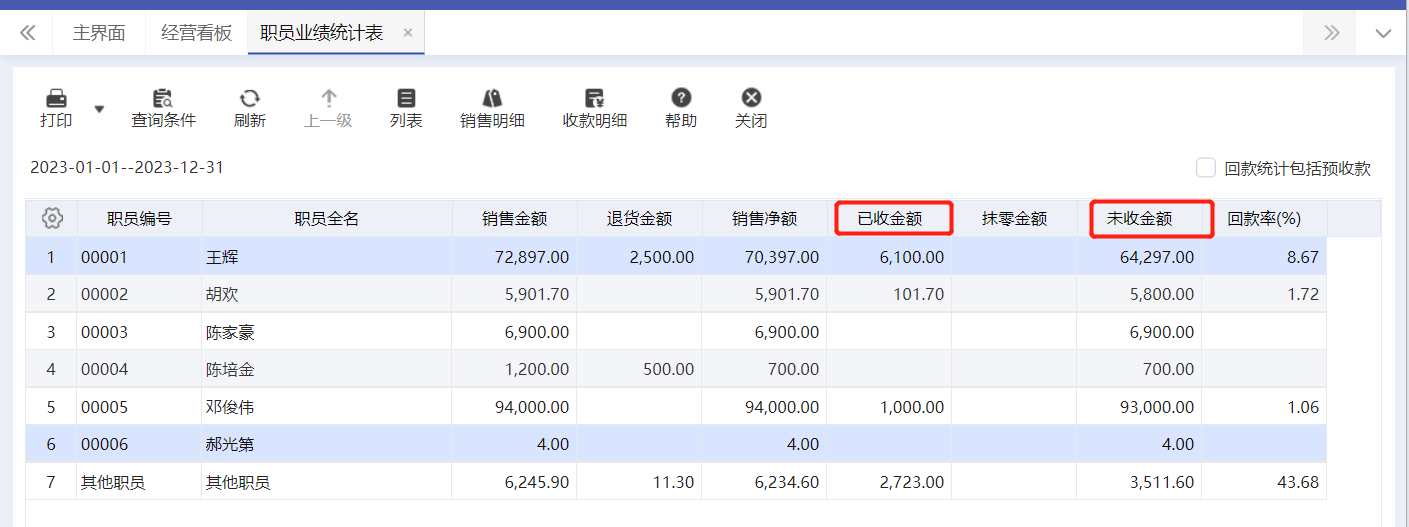1409x527 pixels.
Task: Open Sales Details (销售明细)
Action: (492, 99)
